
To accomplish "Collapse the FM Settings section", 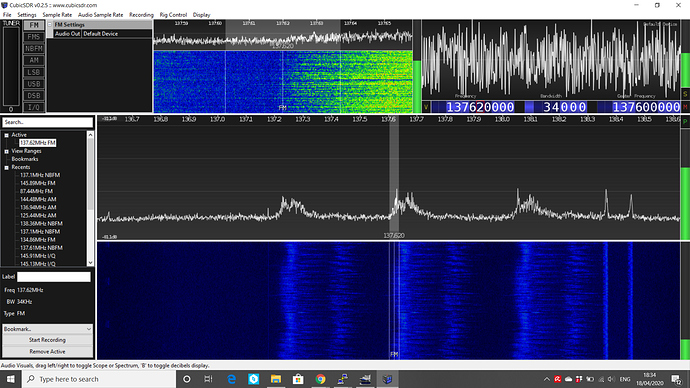I will (x=50, y=25).
